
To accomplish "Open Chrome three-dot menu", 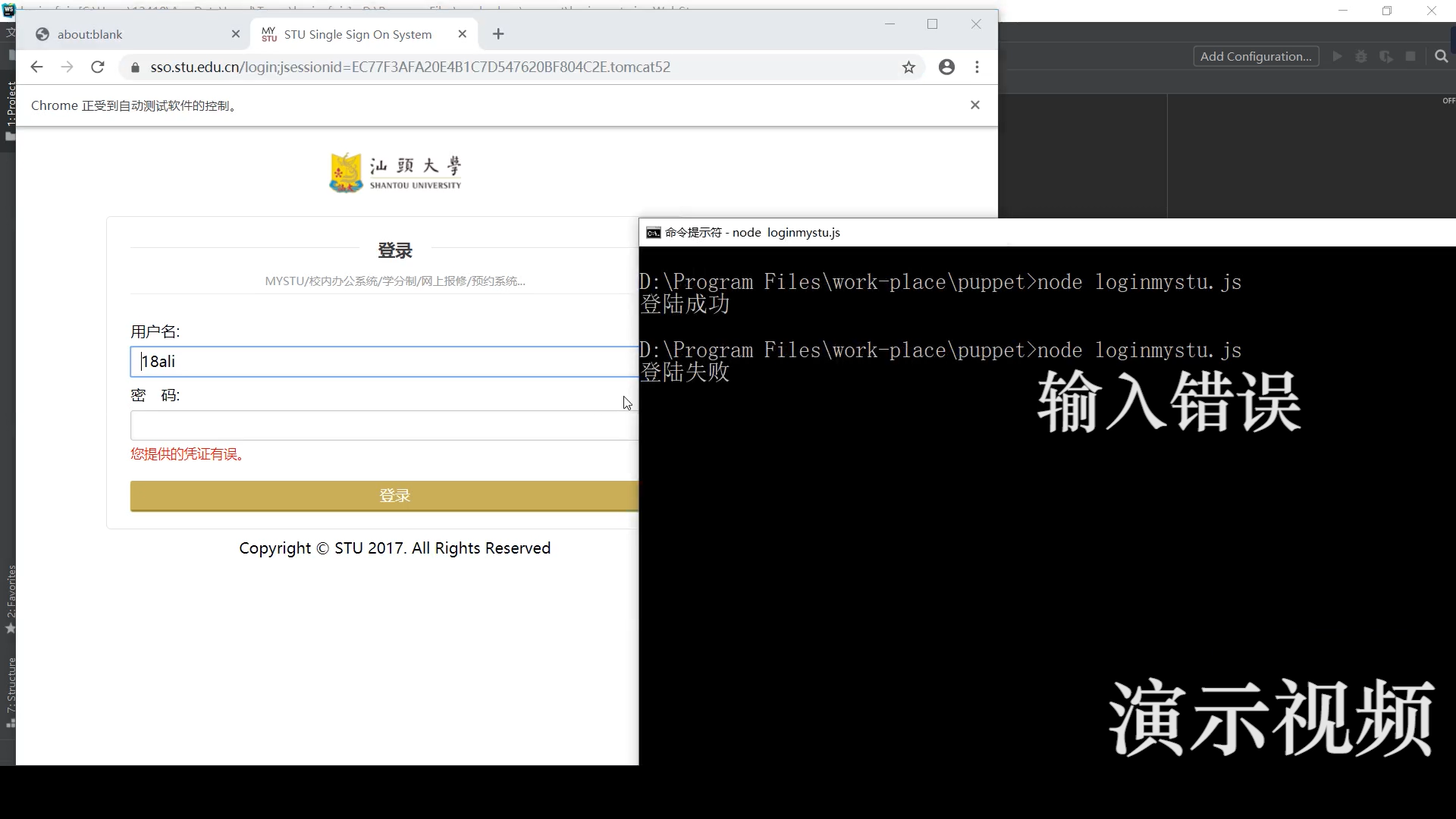I will click(977, 67).
